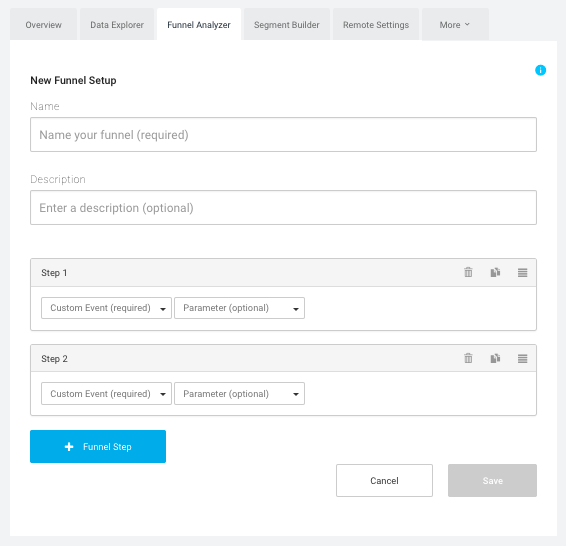This screenshot has width=566, height=546.
Task: Expand the More tab menu
Action: [455, 25]
